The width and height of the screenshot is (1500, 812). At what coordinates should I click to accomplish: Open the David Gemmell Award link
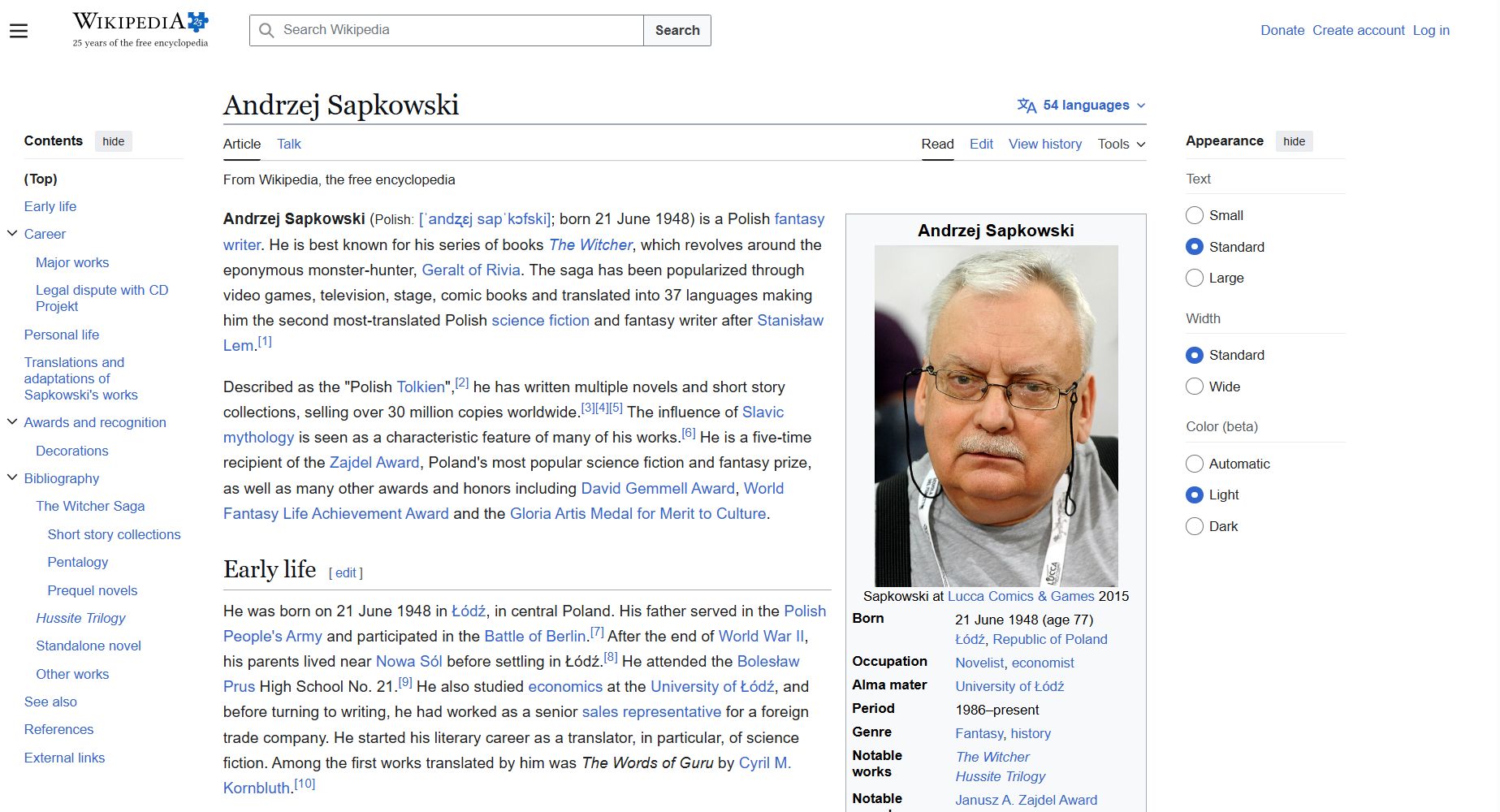658,488
